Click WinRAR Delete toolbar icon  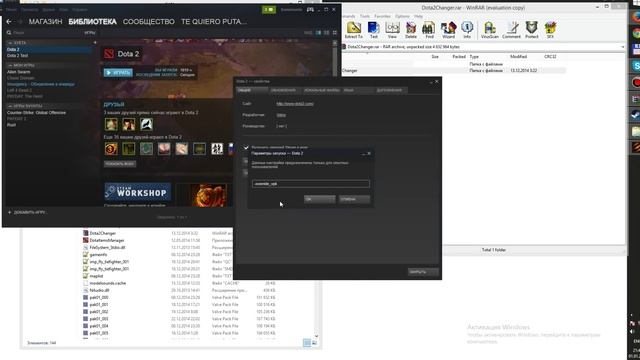(x=411, y=30)
